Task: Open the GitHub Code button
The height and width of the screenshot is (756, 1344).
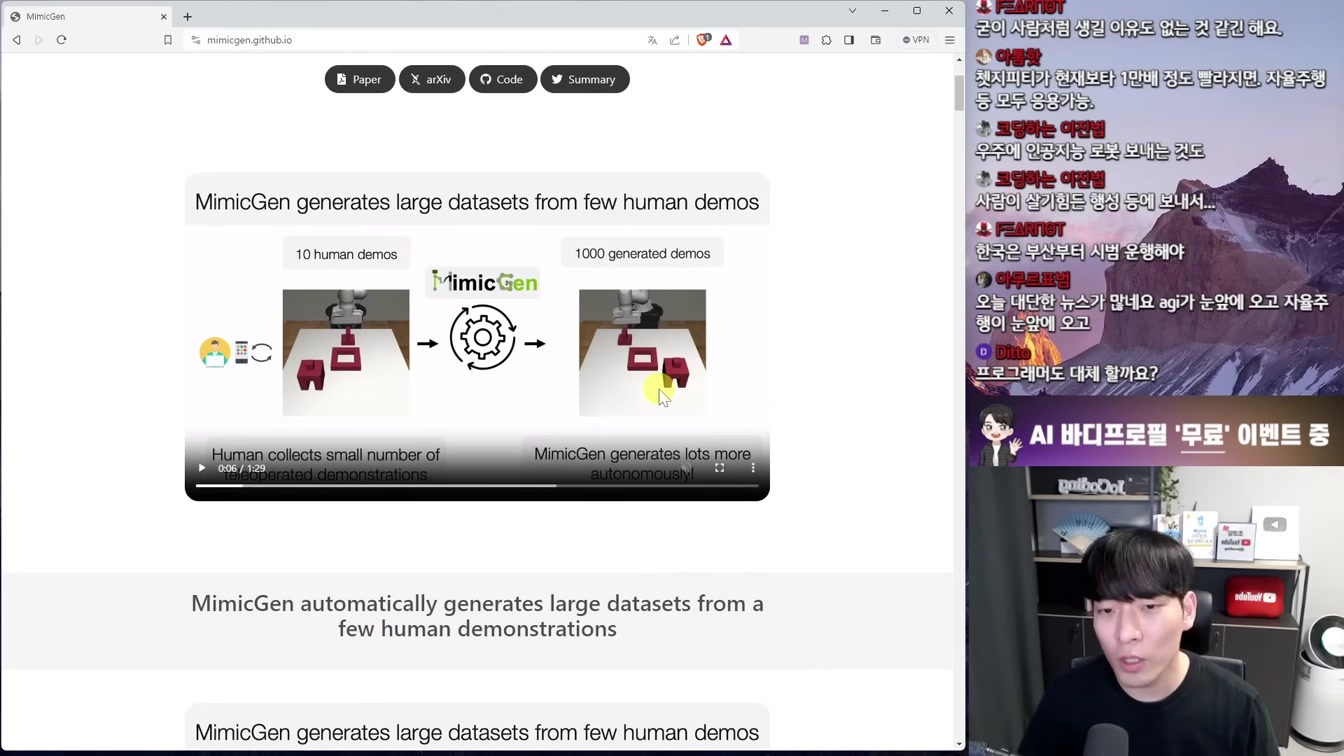Action: click(x=502, y=79)
